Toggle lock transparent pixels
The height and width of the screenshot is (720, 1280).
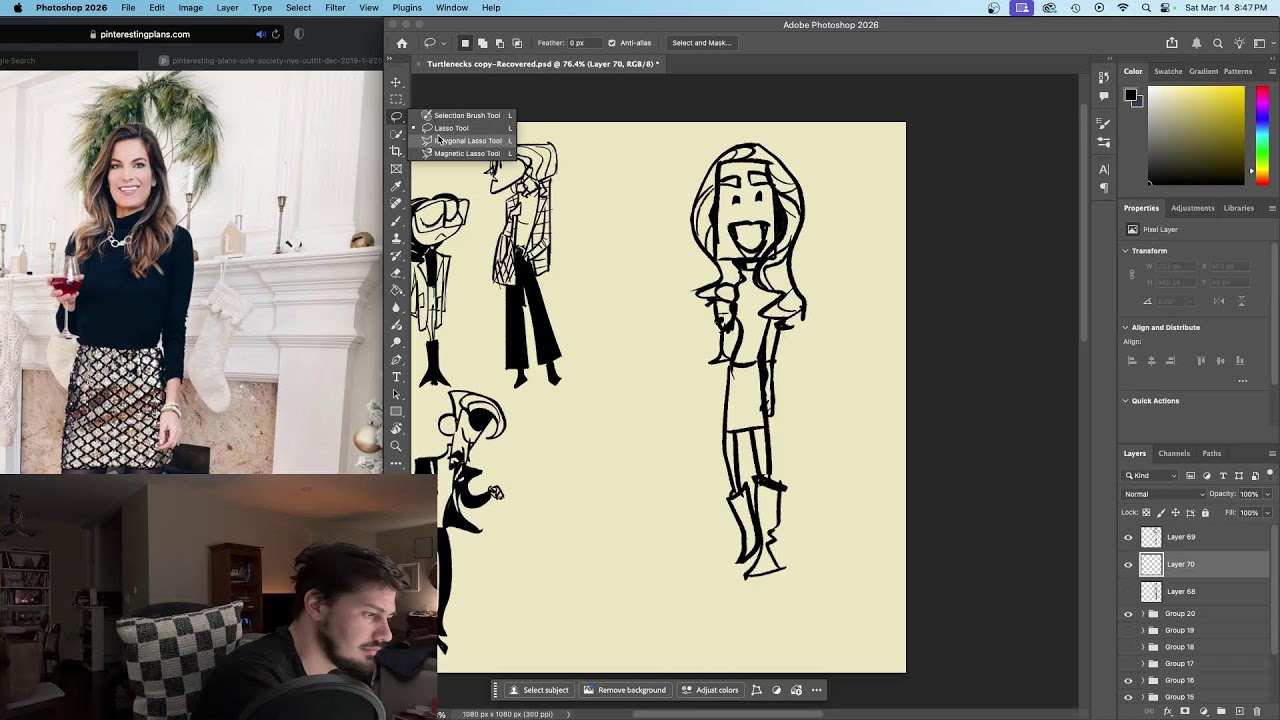pyautogui.click(x=1146, y=513)
